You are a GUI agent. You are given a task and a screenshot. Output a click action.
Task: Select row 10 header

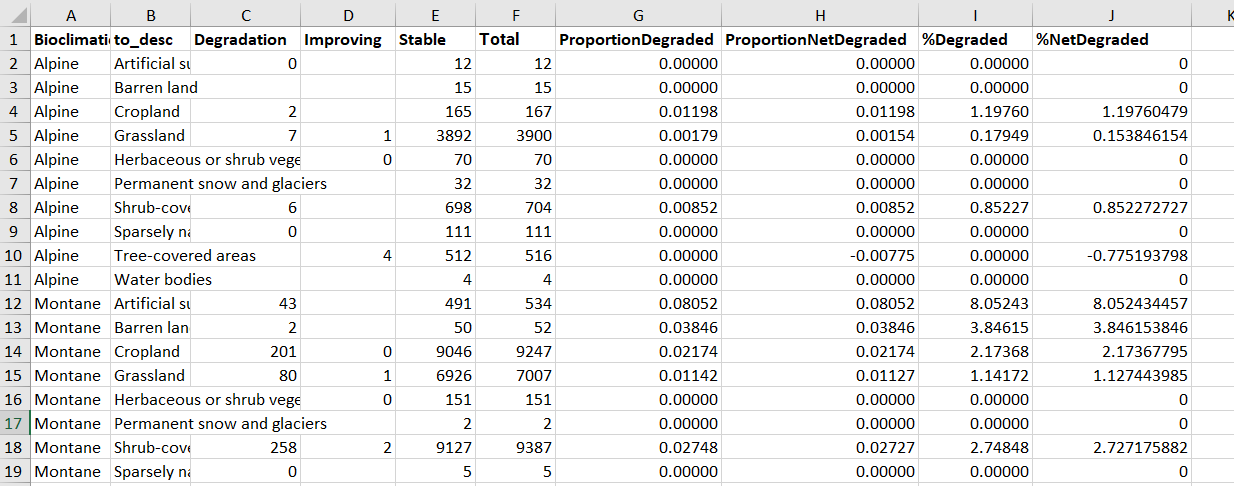click(x=15, y=255)
